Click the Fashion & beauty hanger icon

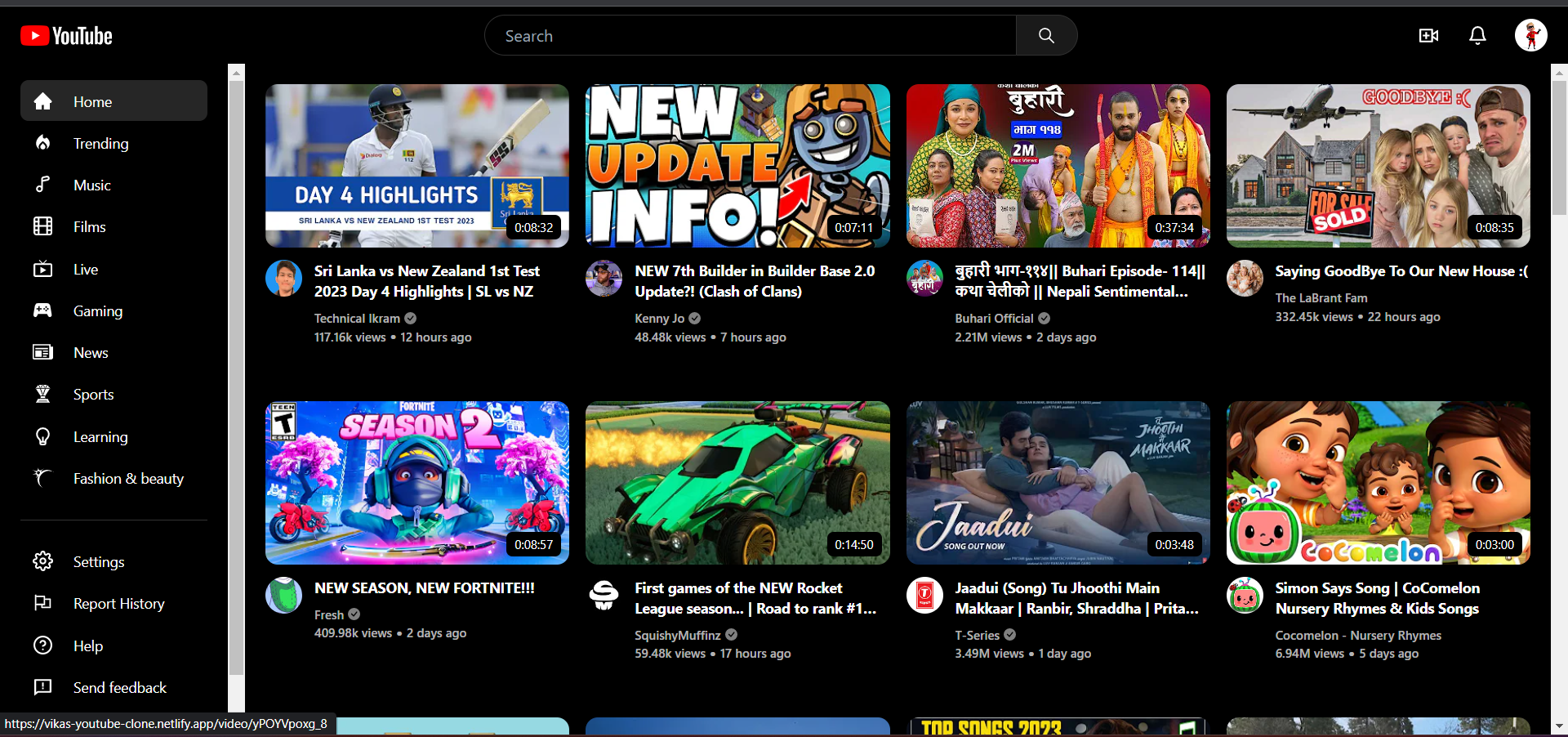(x=42, y=478)
